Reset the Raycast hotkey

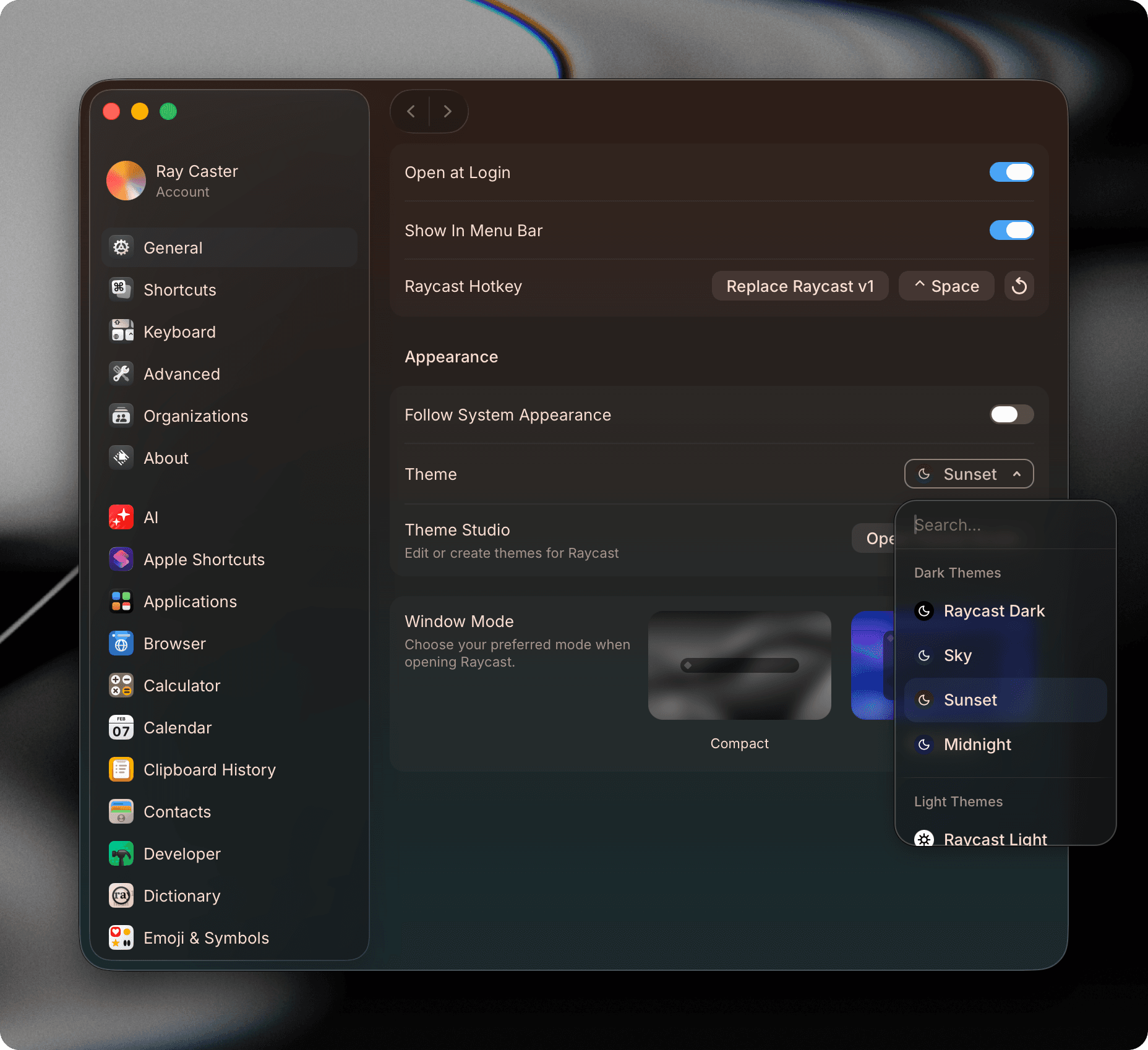(1019, 286)
